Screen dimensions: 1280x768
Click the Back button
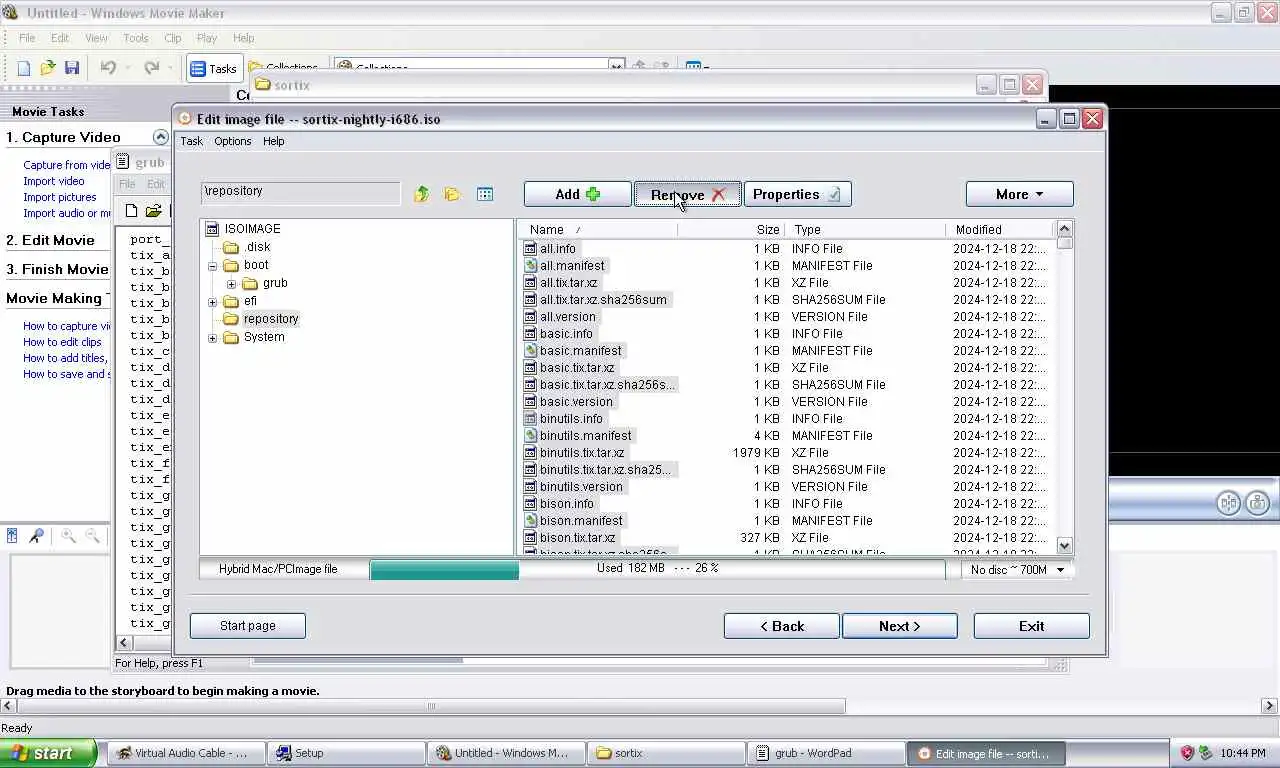point(781,626)
